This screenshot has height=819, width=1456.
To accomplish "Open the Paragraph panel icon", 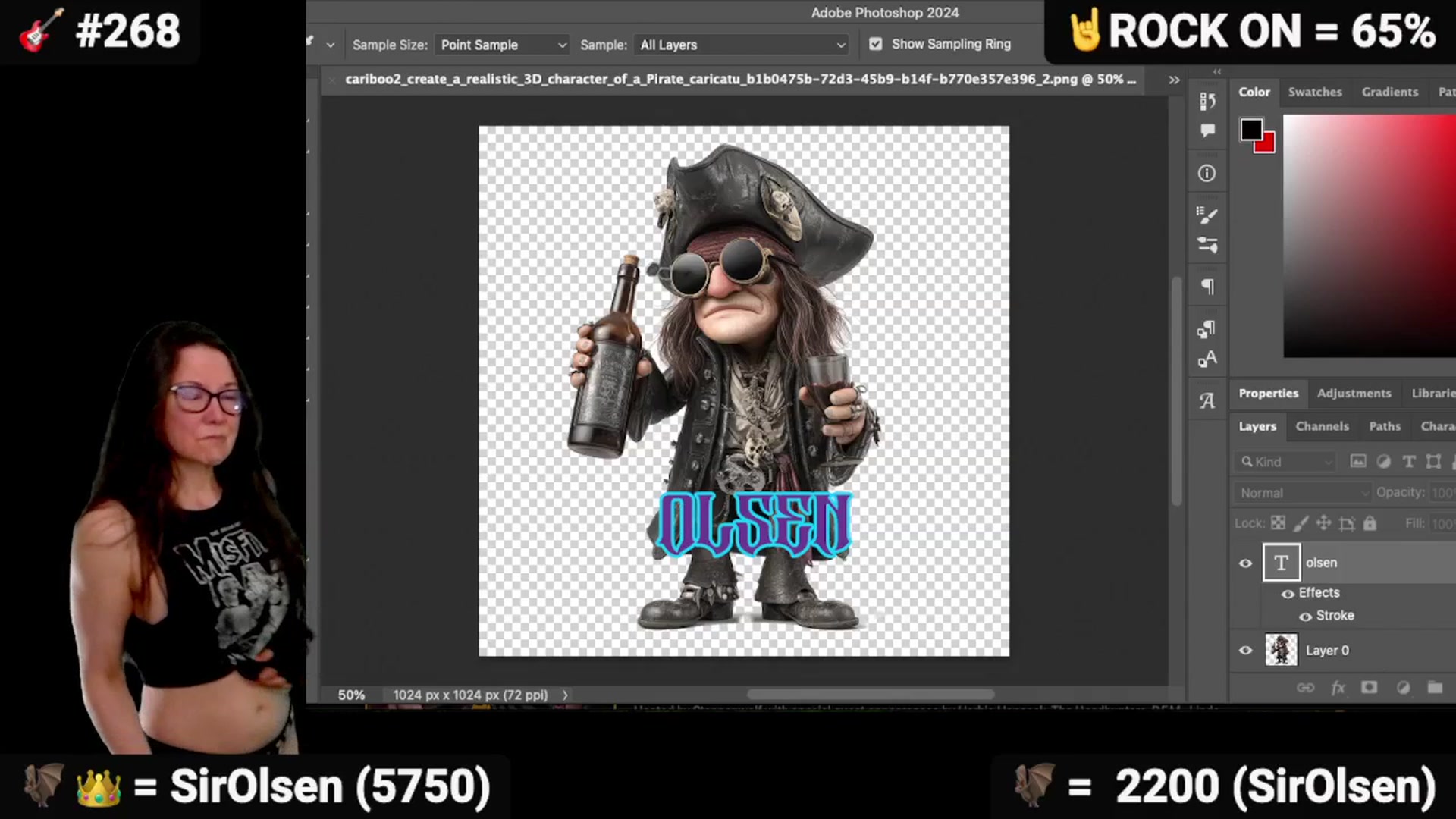I will (1207, 287).
